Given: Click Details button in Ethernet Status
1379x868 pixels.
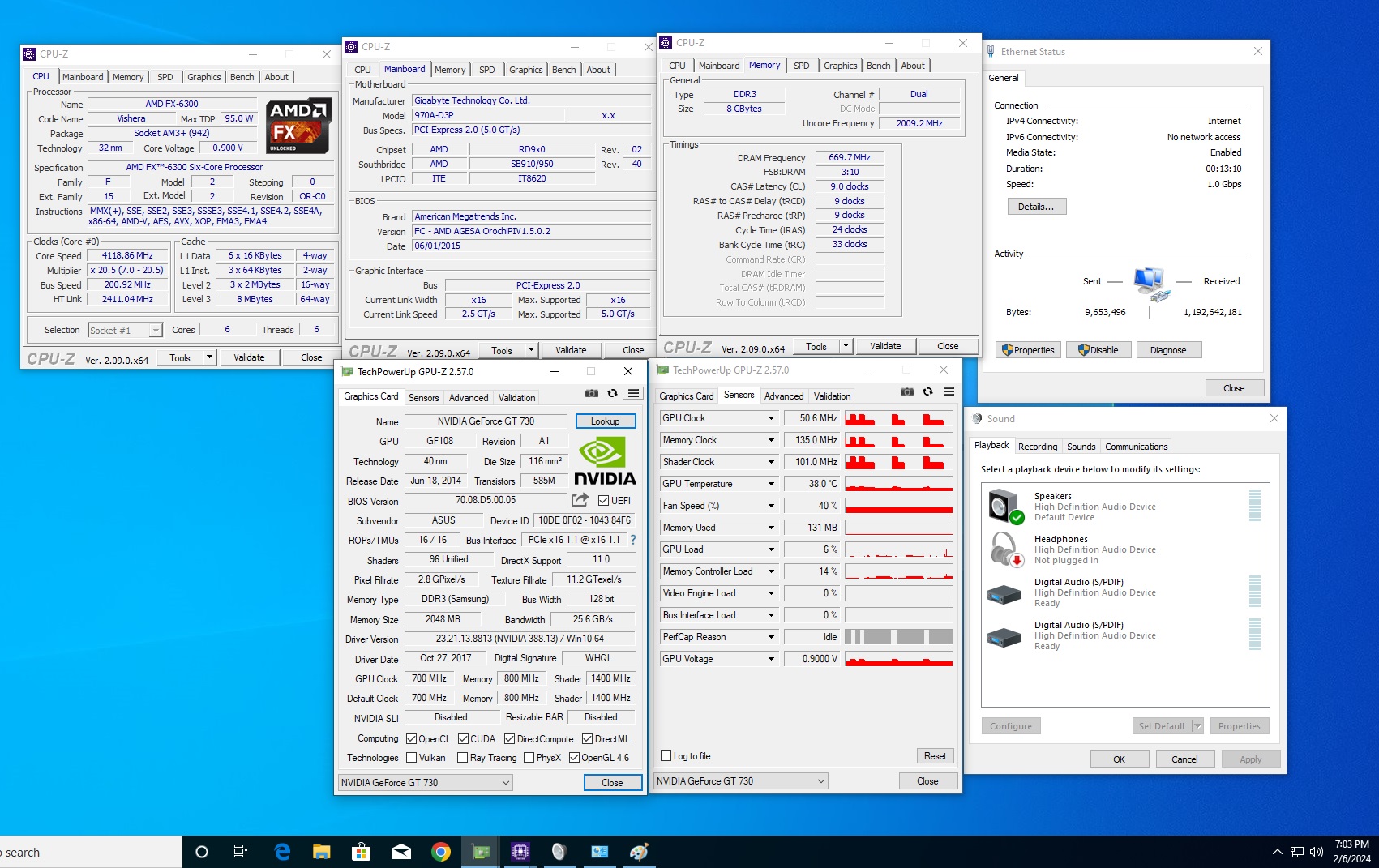Looking at the screenshot, I should pos(1036,207).
